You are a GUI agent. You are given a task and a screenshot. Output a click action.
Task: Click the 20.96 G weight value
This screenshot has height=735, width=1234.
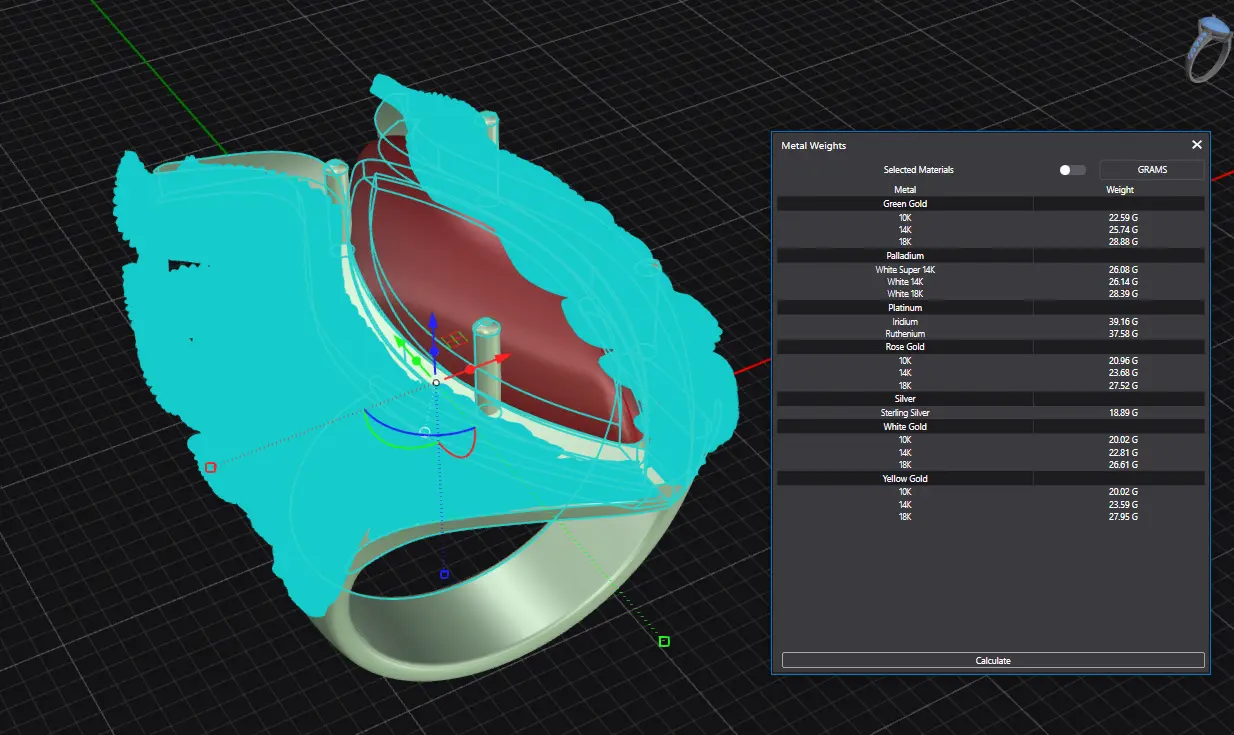1123,360
